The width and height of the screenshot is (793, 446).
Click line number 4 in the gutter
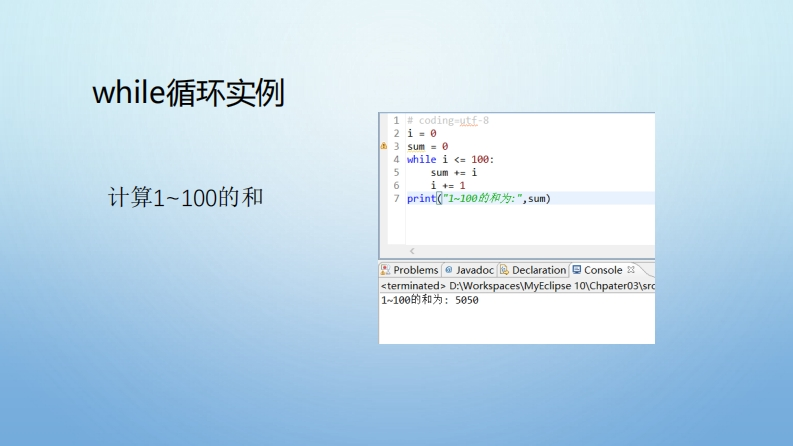tap(396, 159)
